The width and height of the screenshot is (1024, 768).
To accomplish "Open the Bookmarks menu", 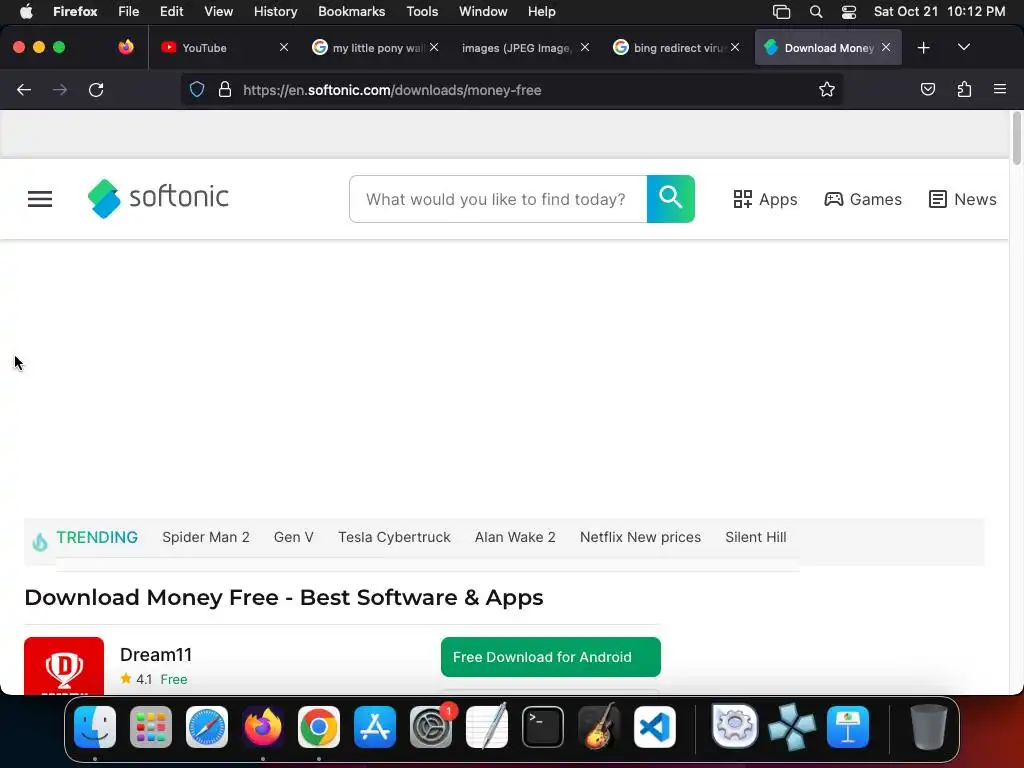I will point(351,11).
